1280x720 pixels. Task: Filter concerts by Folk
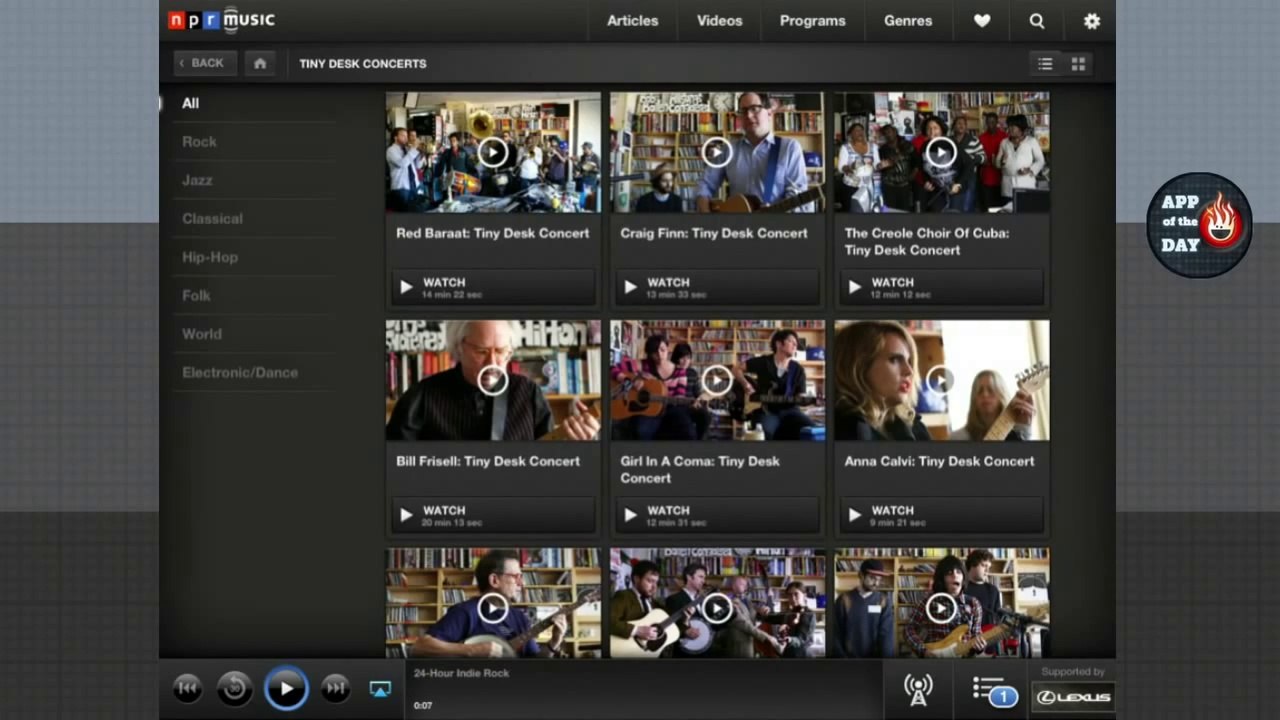[196, 296]
